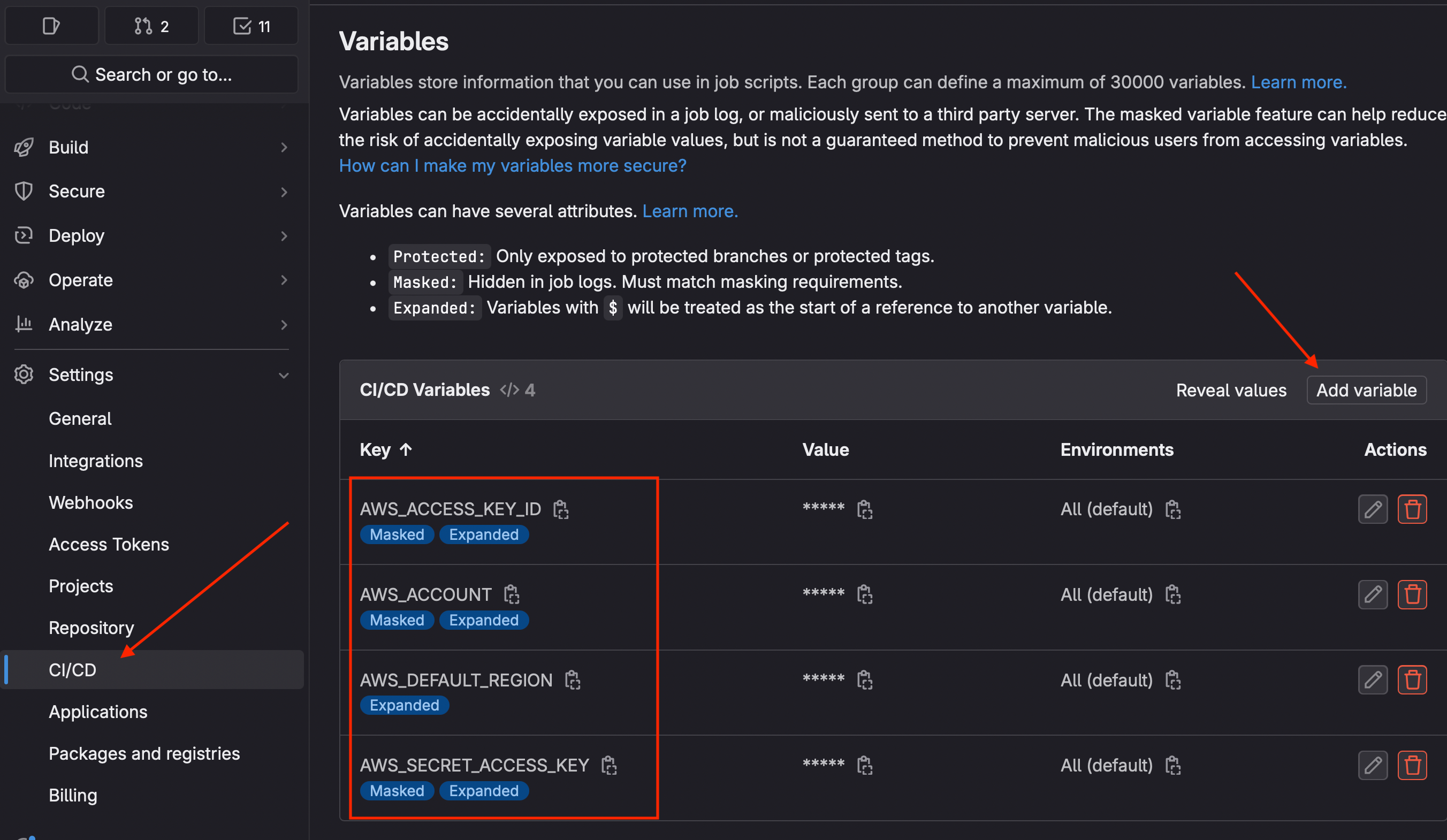This screenshot has height=840, width=1447.
Task: Copy AWS_SECRET_ACCESS_KEY key name
Action: coord(608,765)
